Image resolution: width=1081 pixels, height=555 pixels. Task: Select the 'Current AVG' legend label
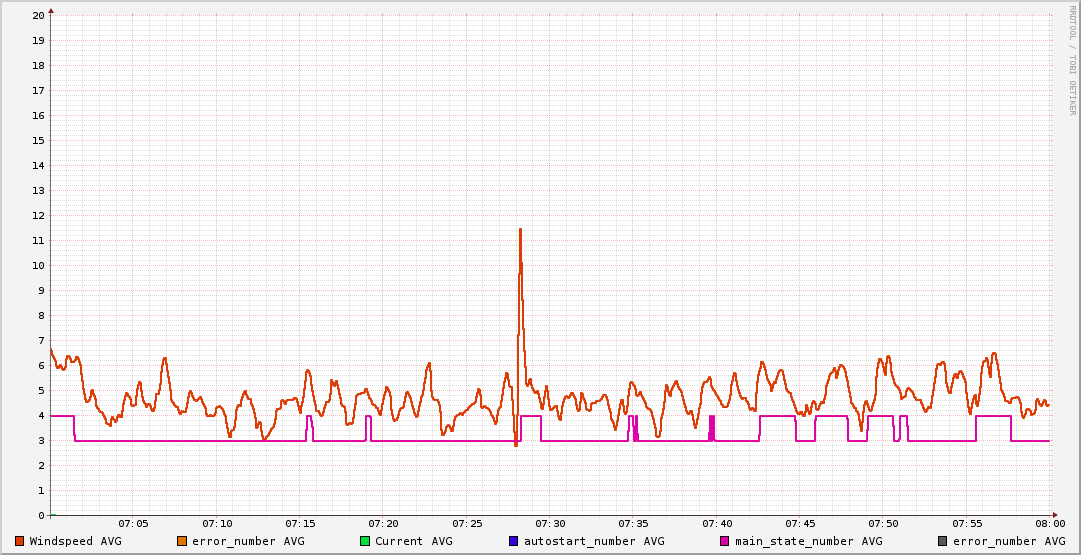[x=414, y=541]
